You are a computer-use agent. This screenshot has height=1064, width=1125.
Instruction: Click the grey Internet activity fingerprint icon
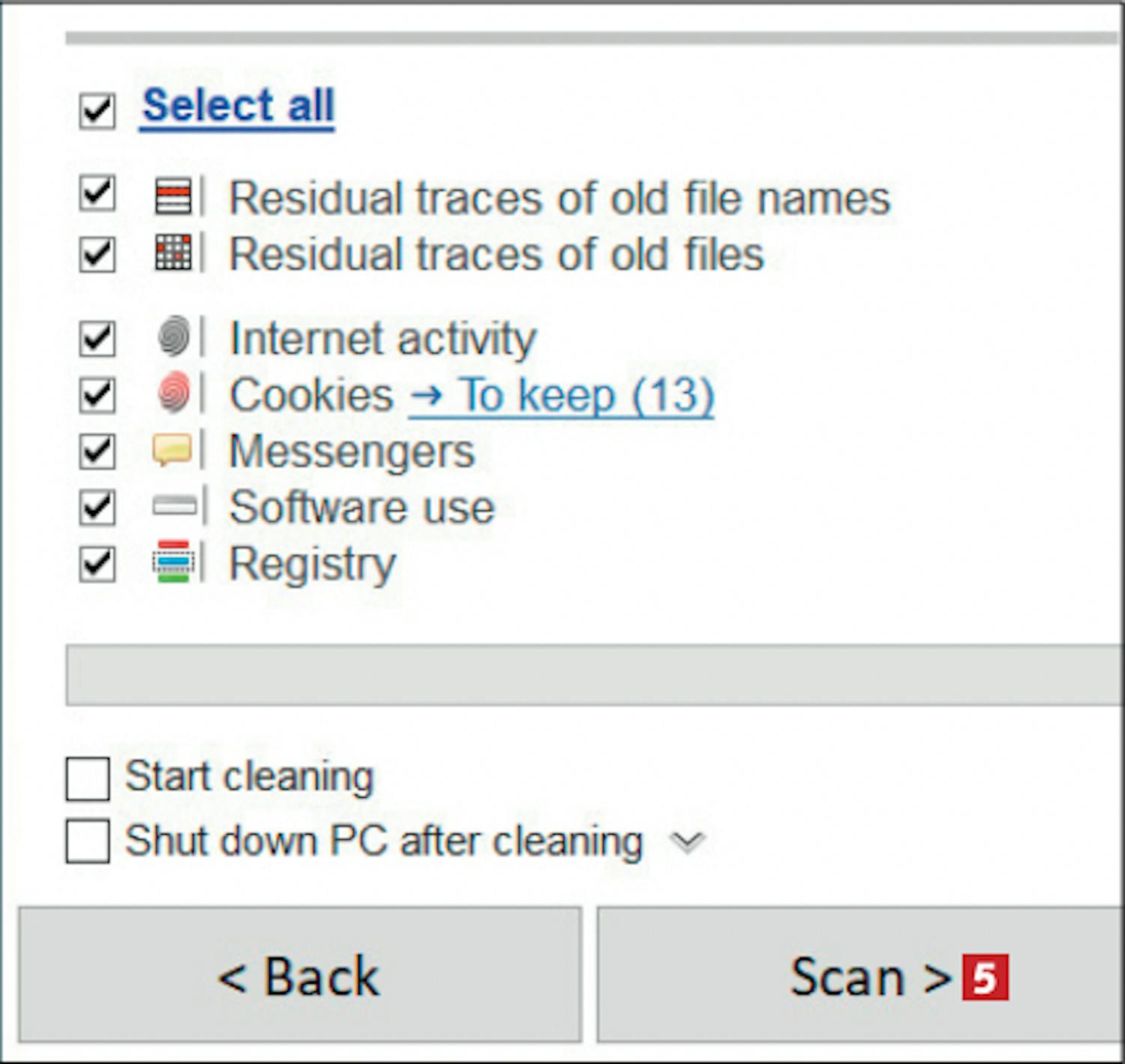pyautogui.click(x=174, y=336)
